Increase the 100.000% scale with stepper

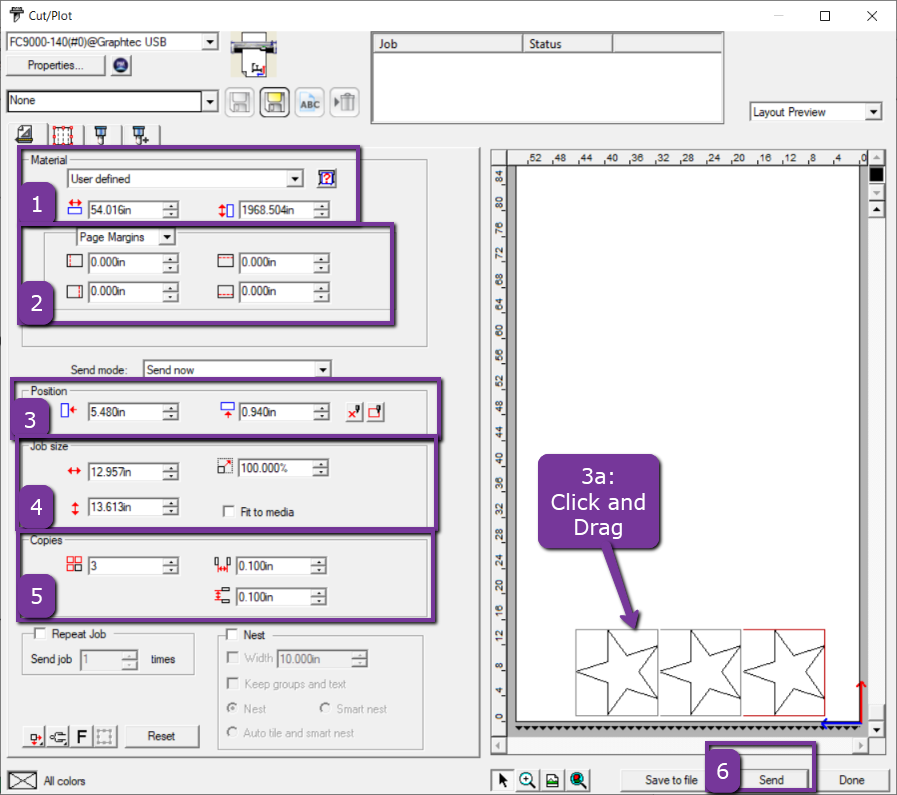click(x=321, y=464)
